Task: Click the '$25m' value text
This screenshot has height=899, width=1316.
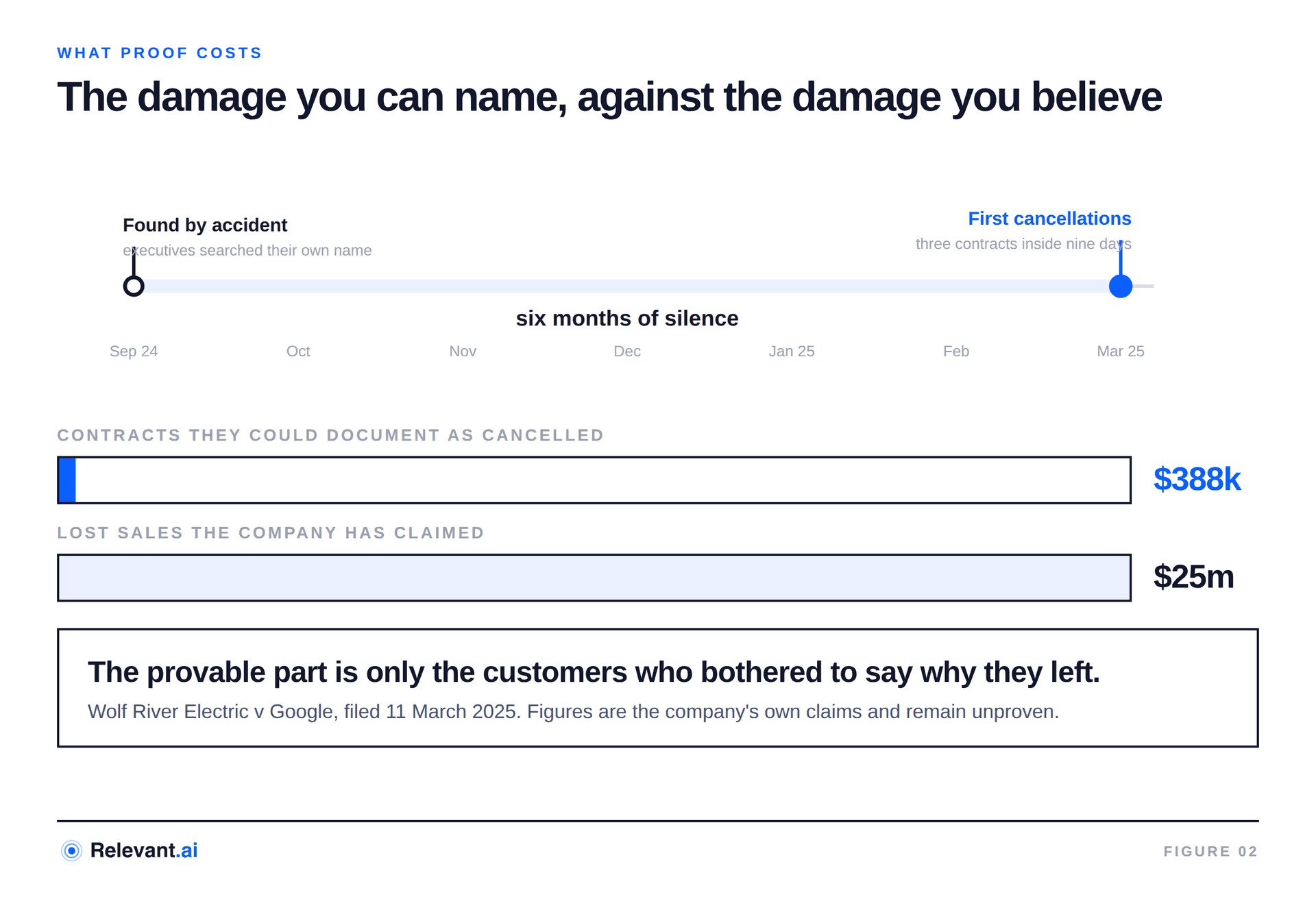Action: (1193, 576)
